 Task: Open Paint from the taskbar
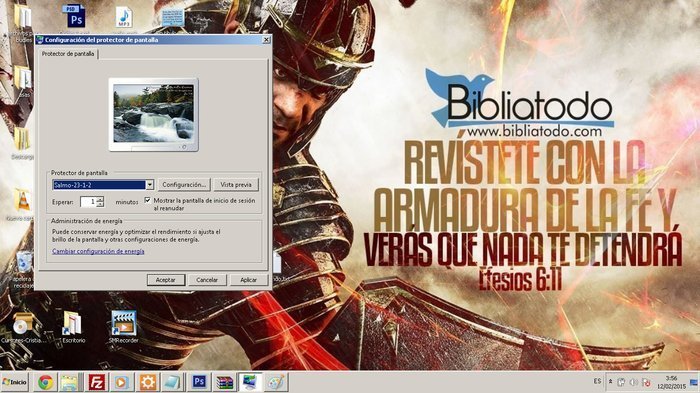point(276,382)
